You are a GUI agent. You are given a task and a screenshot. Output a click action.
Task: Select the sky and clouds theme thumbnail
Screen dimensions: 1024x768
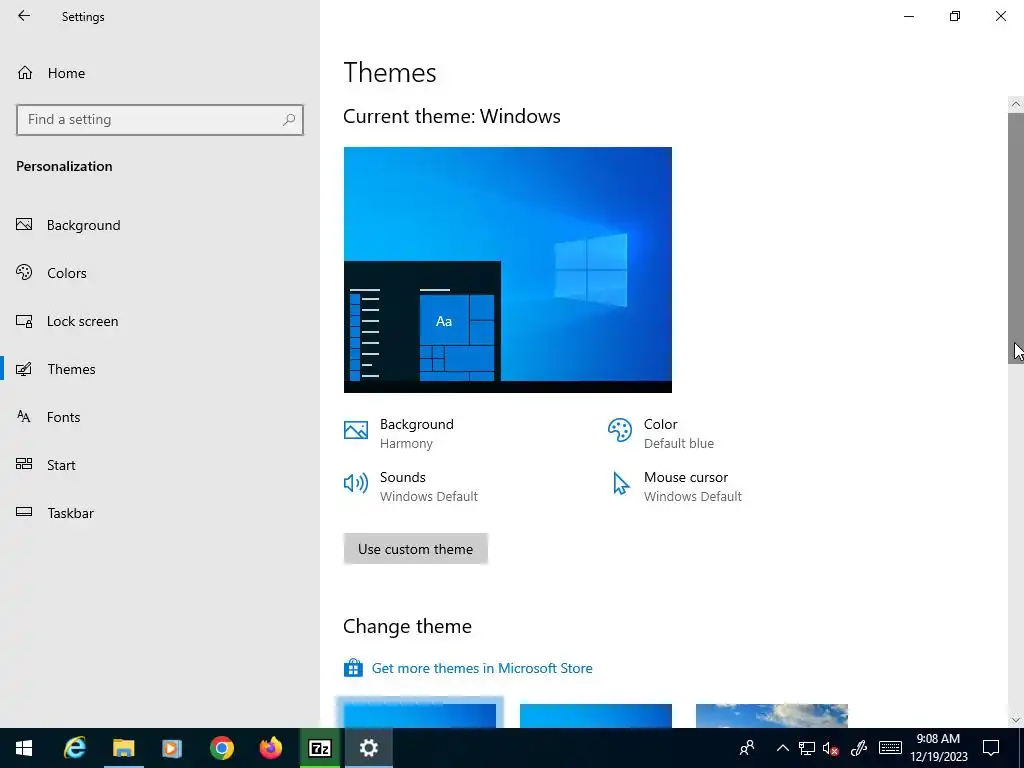tap(772, 715)
